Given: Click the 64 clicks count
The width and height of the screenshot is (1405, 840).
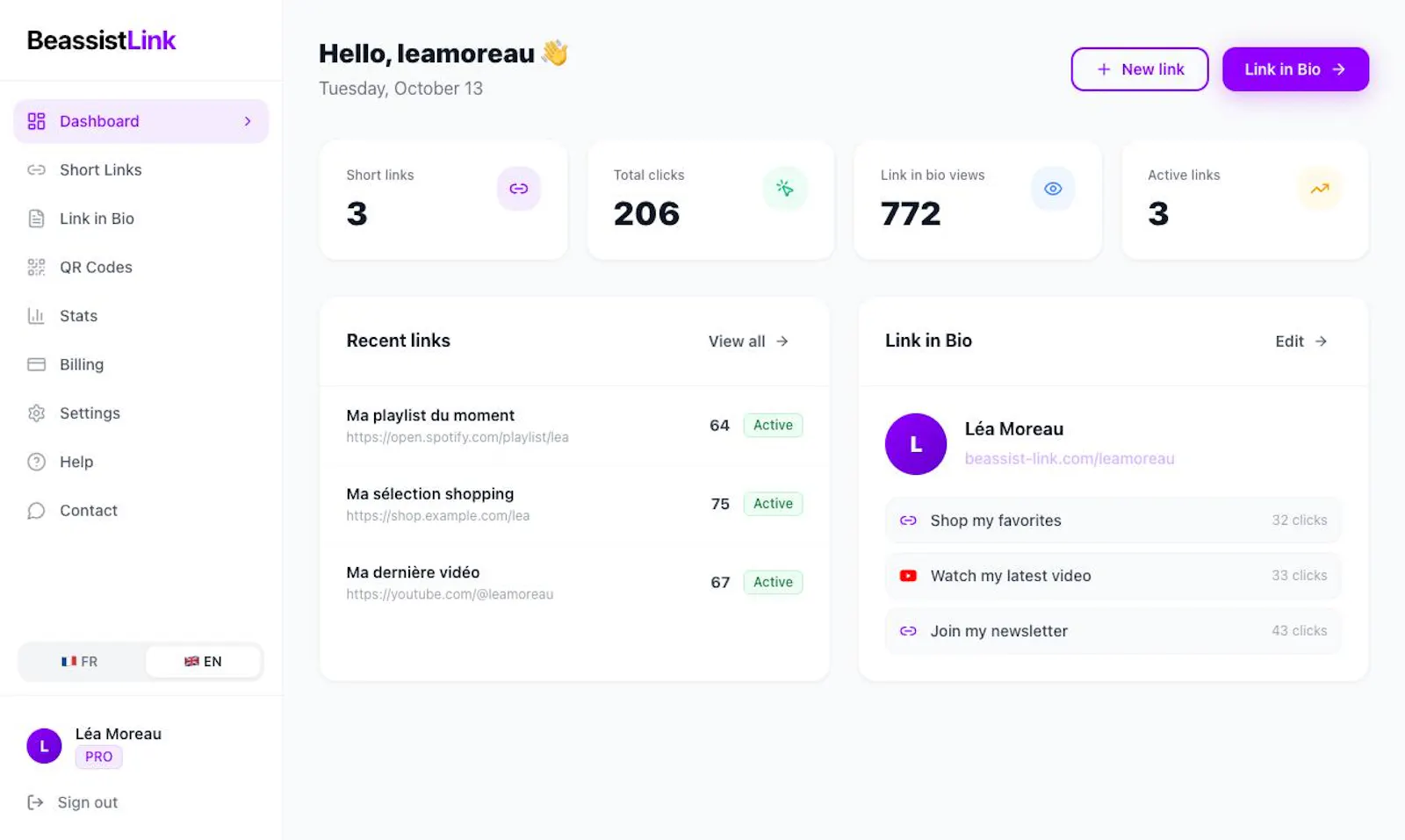Looking at the screenshot, I should point(719,425).
